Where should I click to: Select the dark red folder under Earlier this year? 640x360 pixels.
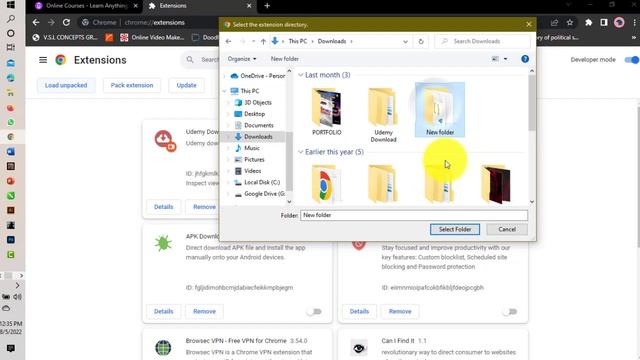coord(496,184)
